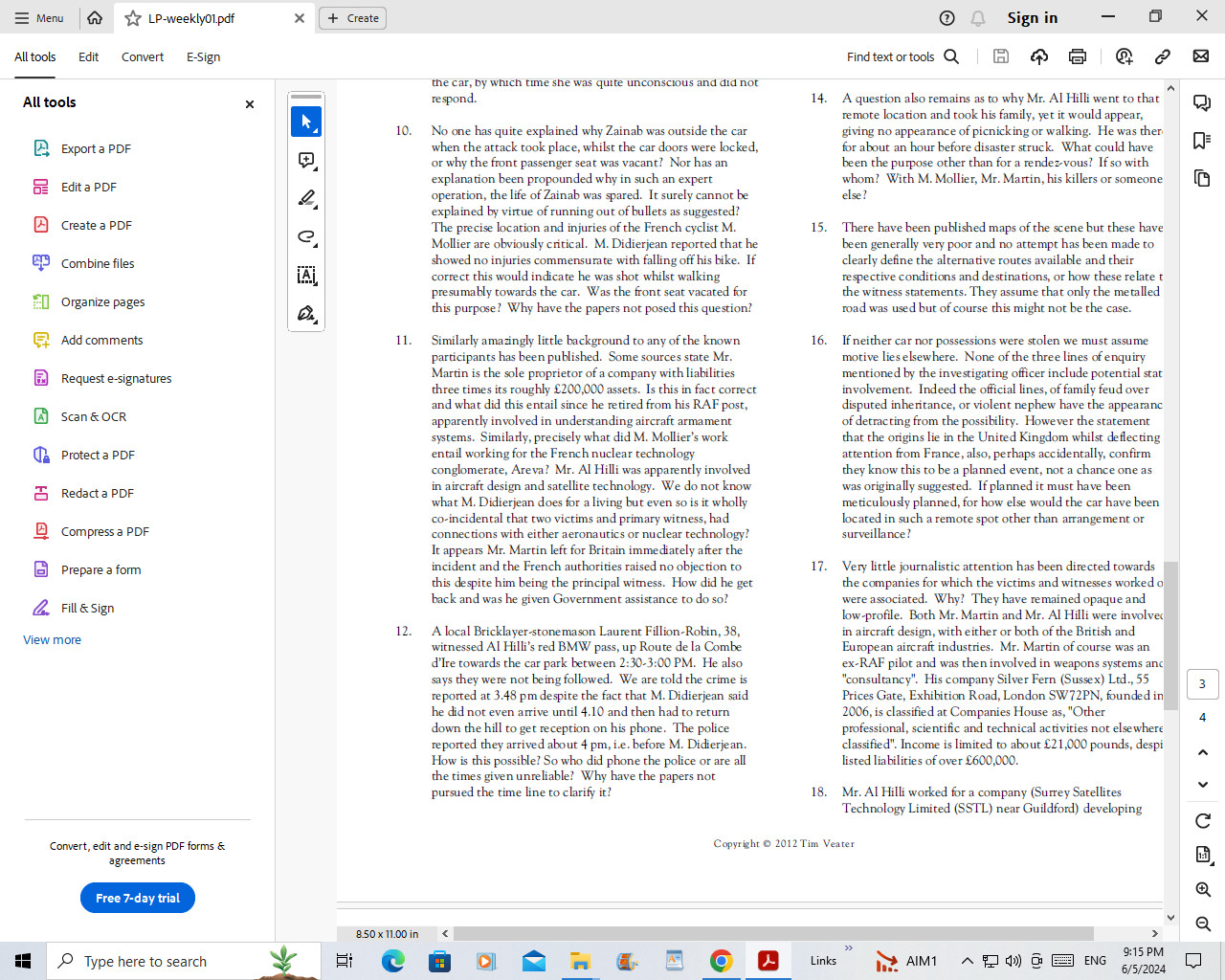Upload the file to cloud storage
This screenshot has height=980, width=1225.
1039,56
